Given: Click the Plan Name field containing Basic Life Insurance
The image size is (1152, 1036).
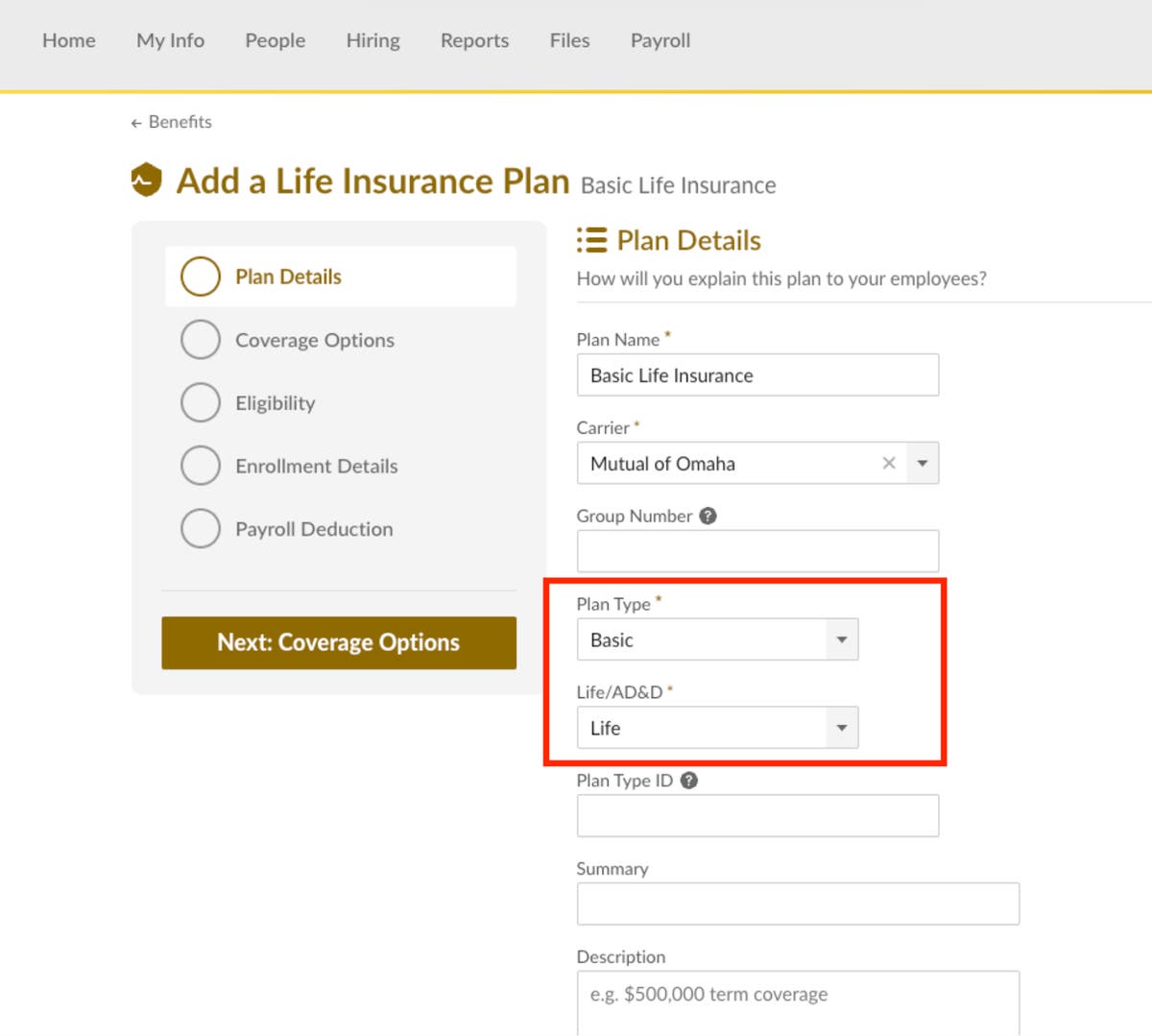Looking at the screenshot, I should pos(757,374).
